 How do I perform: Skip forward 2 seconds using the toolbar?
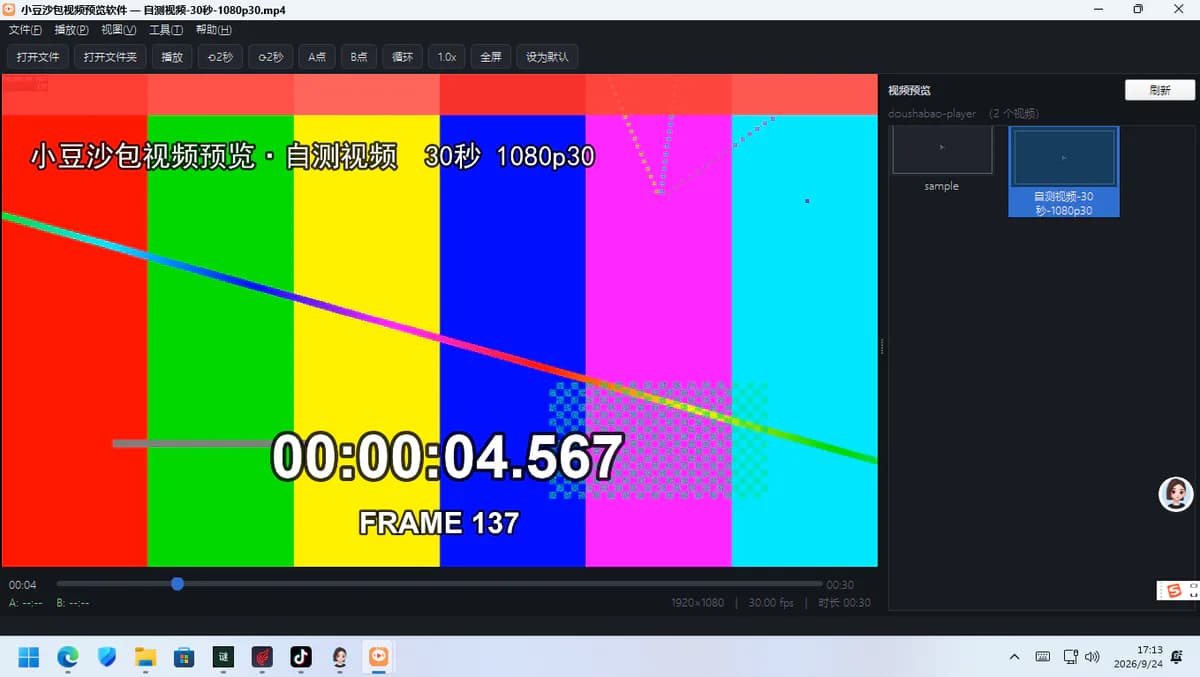pyautogui.click(x=270, y=57)
